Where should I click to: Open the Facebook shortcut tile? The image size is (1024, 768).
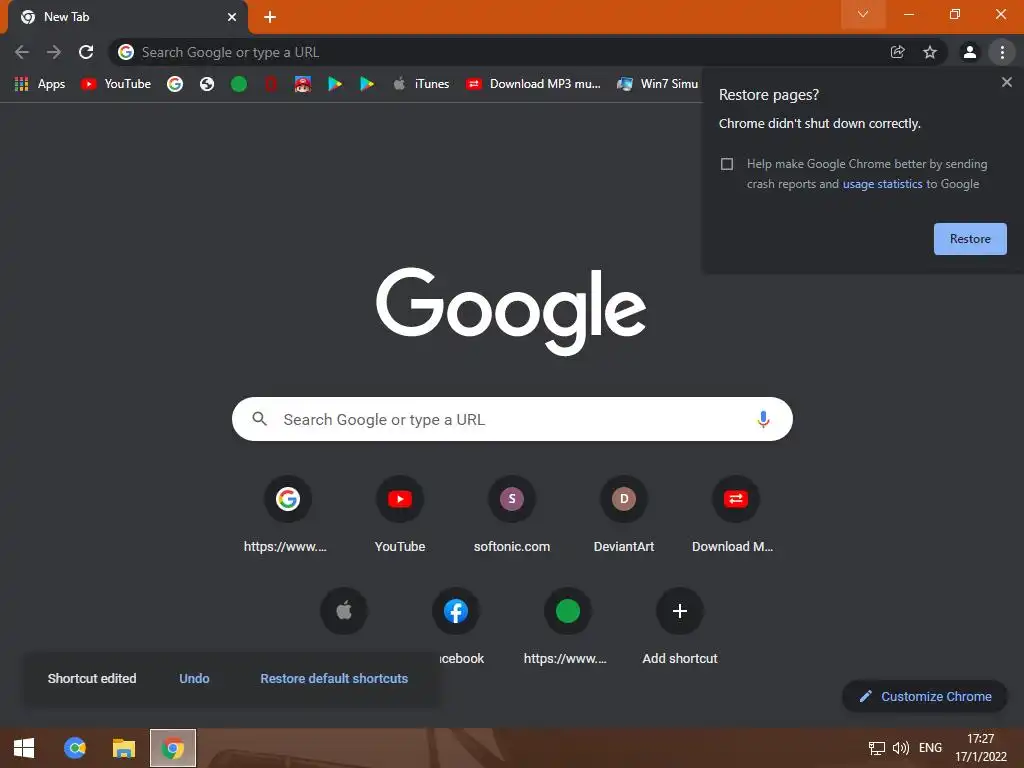coord(456,611)
